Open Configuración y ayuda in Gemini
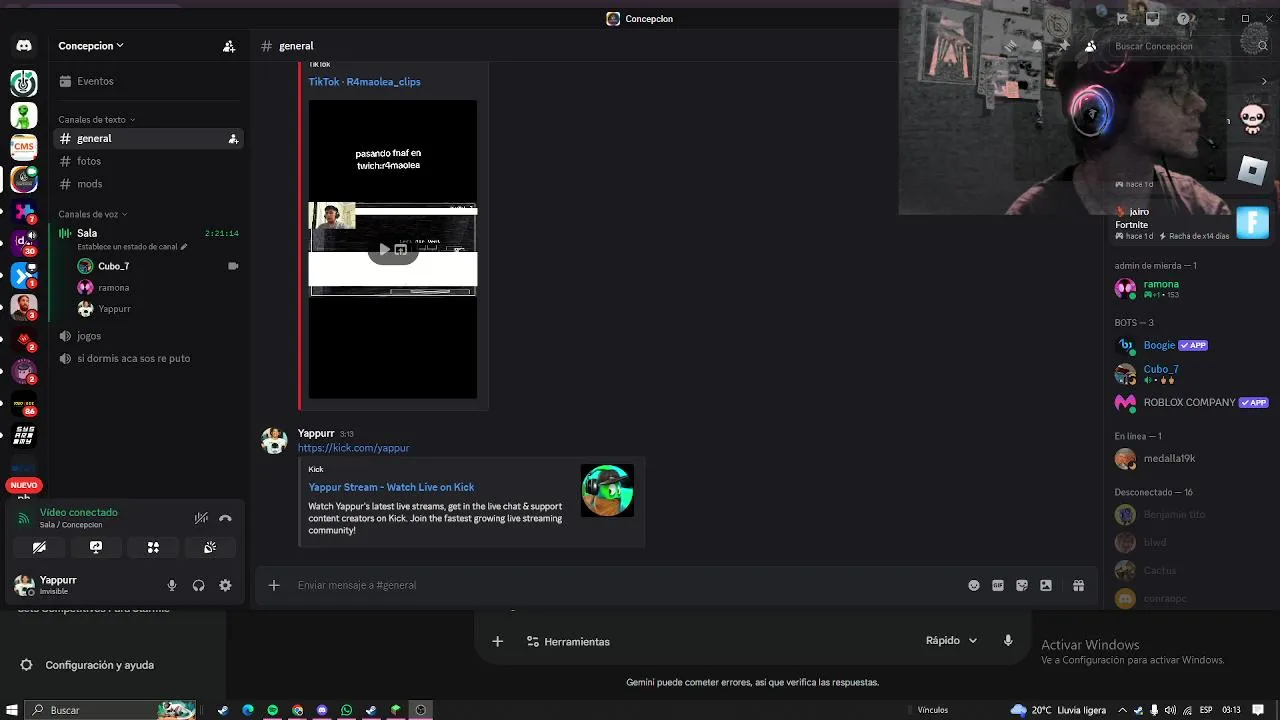1280x720 pixels. tap(88, 665)
